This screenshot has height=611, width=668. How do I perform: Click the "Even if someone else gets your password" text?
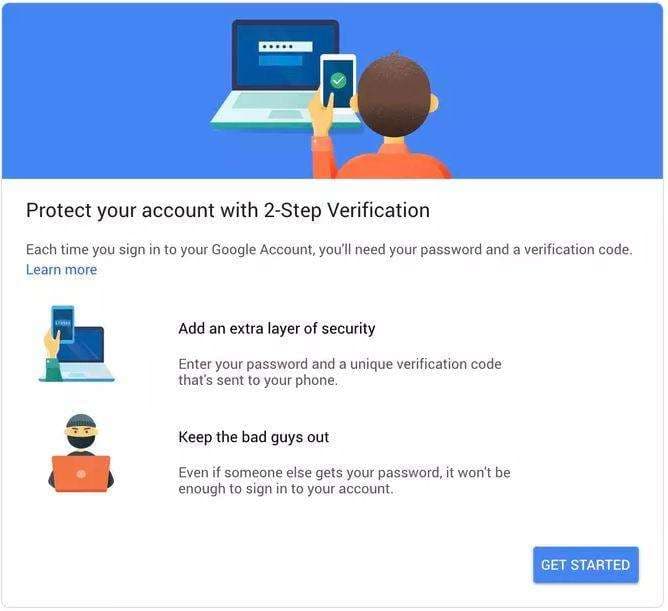tap(344, 480)
